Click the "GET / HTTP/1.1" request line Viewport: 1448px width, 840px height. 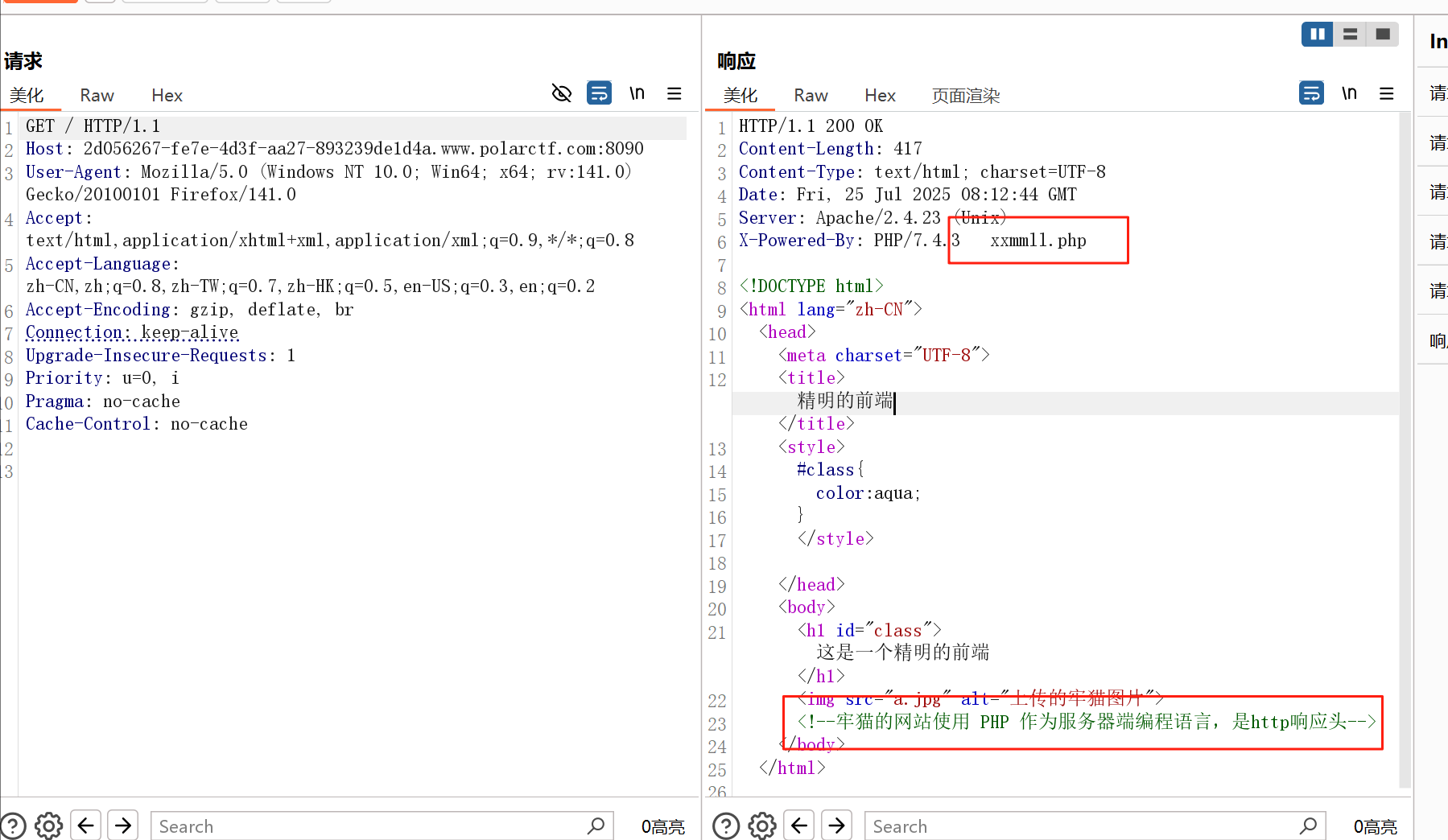pyautogui.click(x=93, y=126)
